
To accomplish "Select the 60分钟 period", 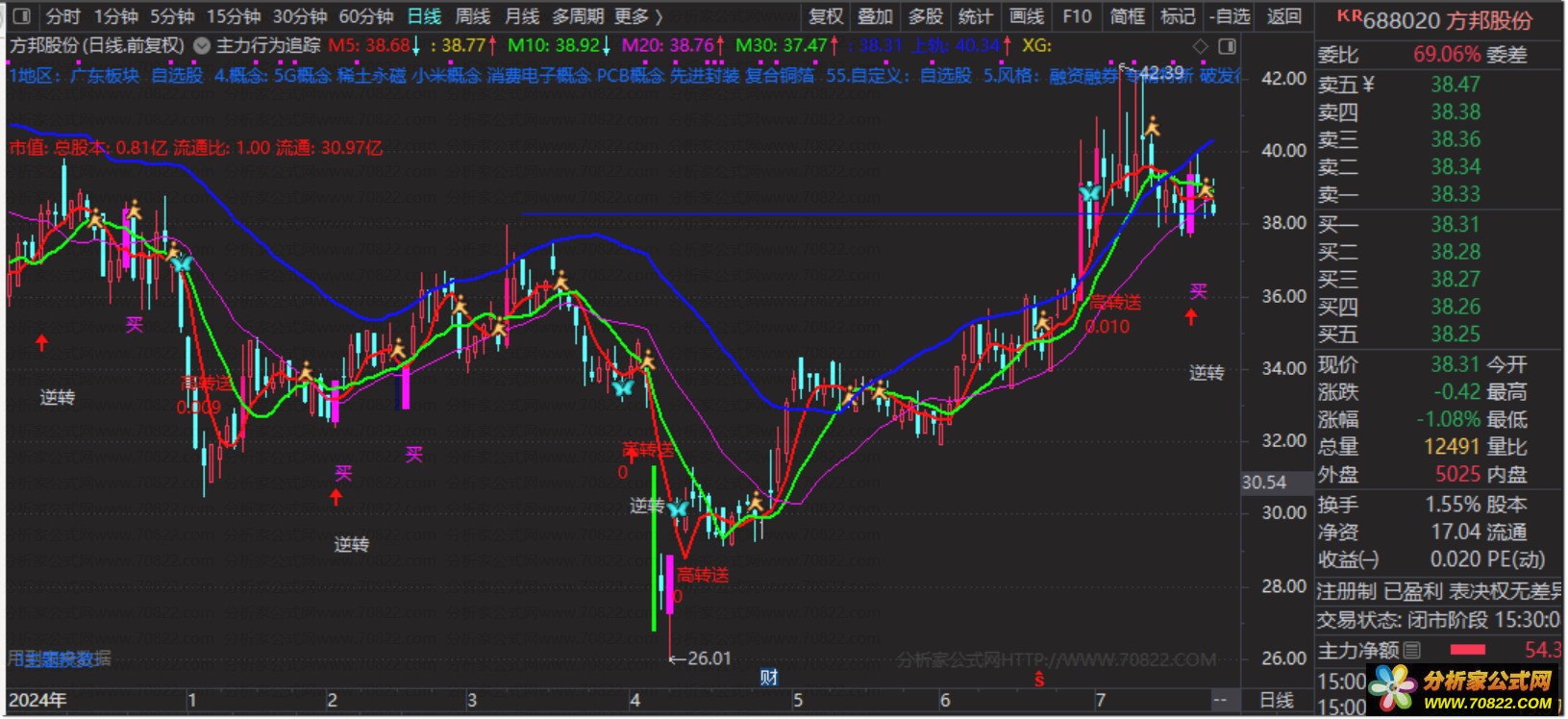I will click(x=366, y=16).
